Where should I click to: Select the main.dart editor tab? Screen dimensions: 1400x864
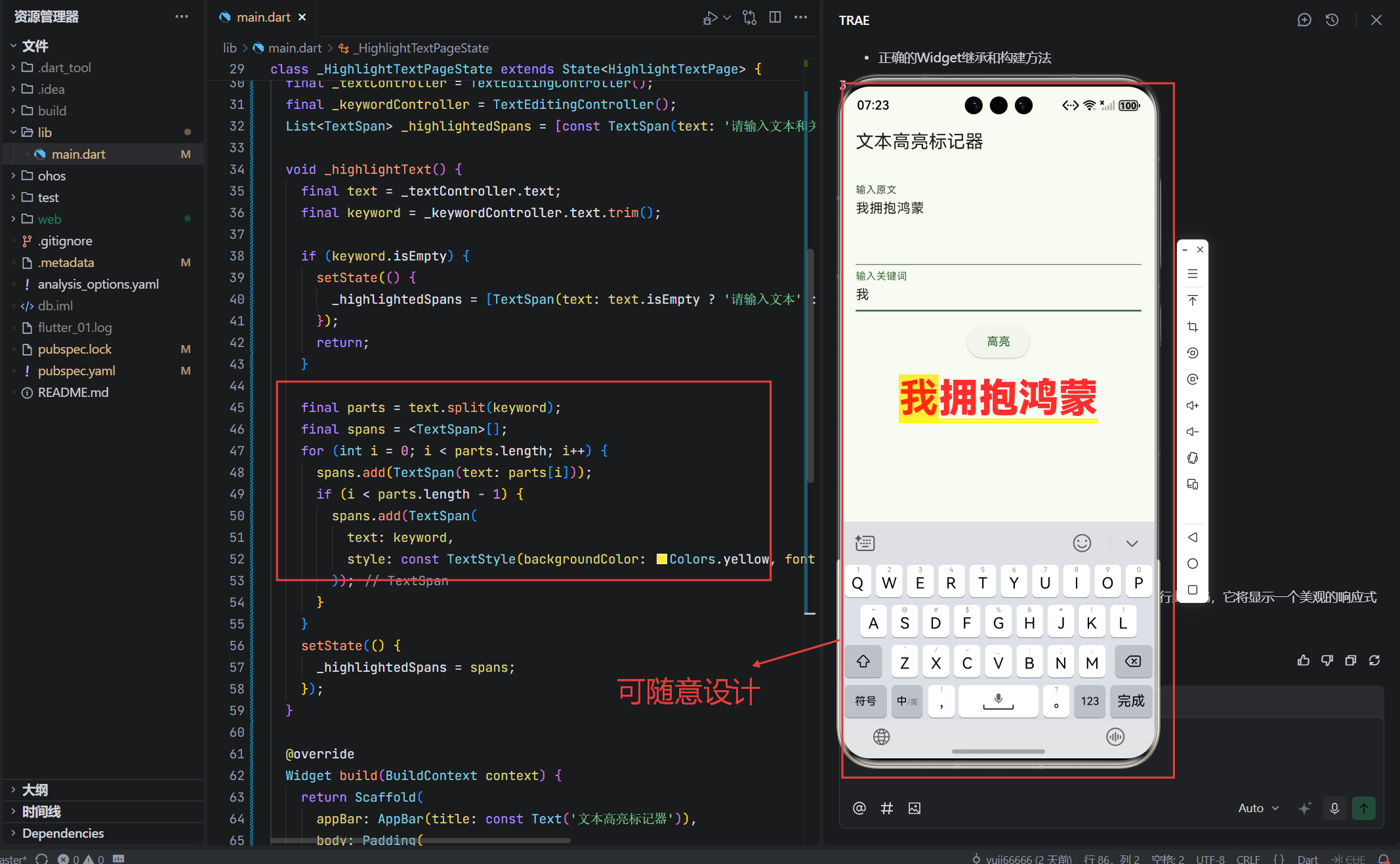(262, 17)
